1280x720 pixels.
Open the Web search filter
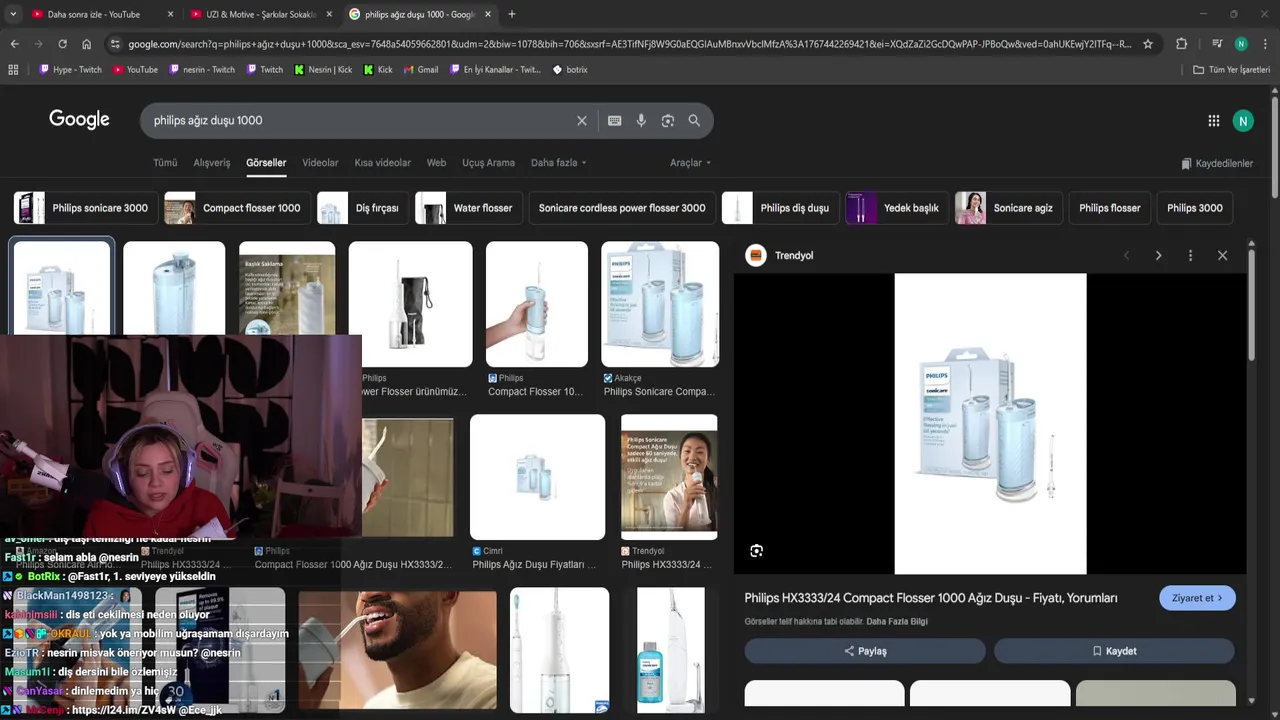436,163
